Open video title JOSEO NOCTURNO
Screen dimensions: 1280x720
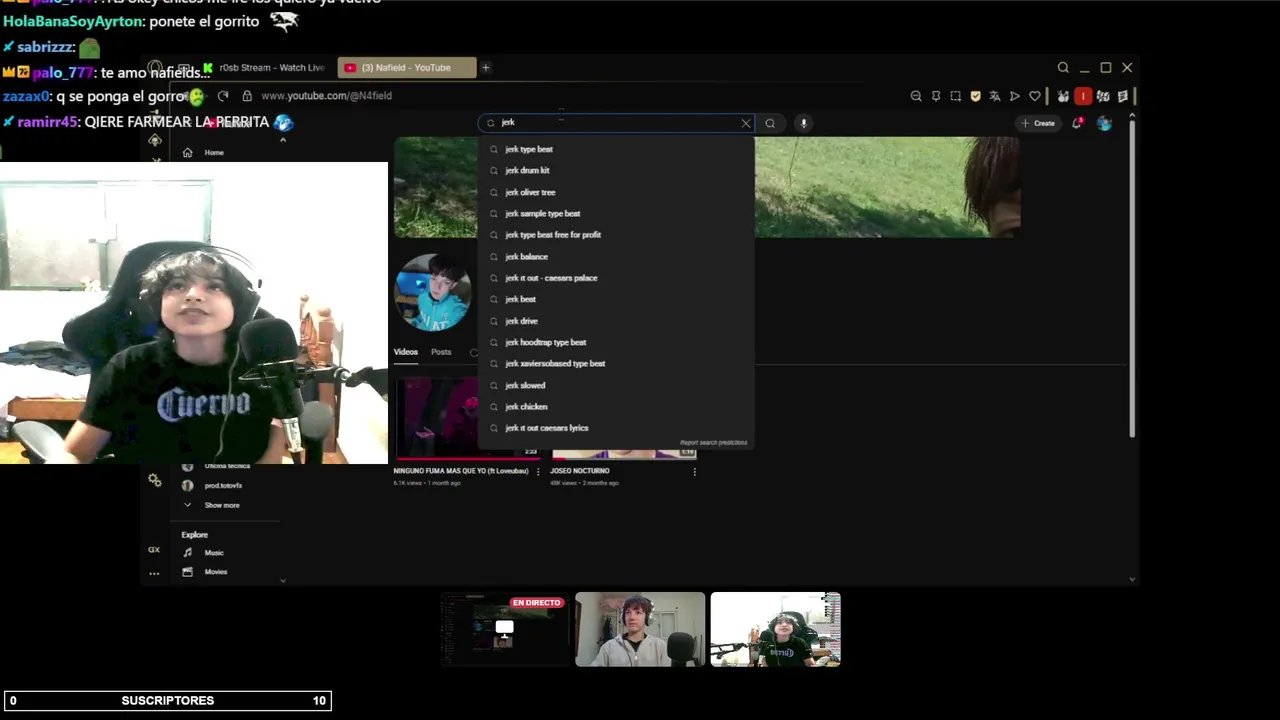[579, 471]
